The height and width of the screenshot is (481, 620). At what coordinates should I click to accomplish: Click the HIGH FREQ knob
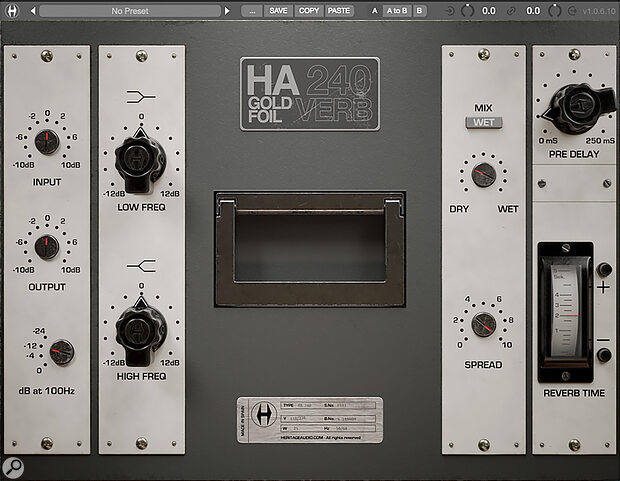click(141, 333)
